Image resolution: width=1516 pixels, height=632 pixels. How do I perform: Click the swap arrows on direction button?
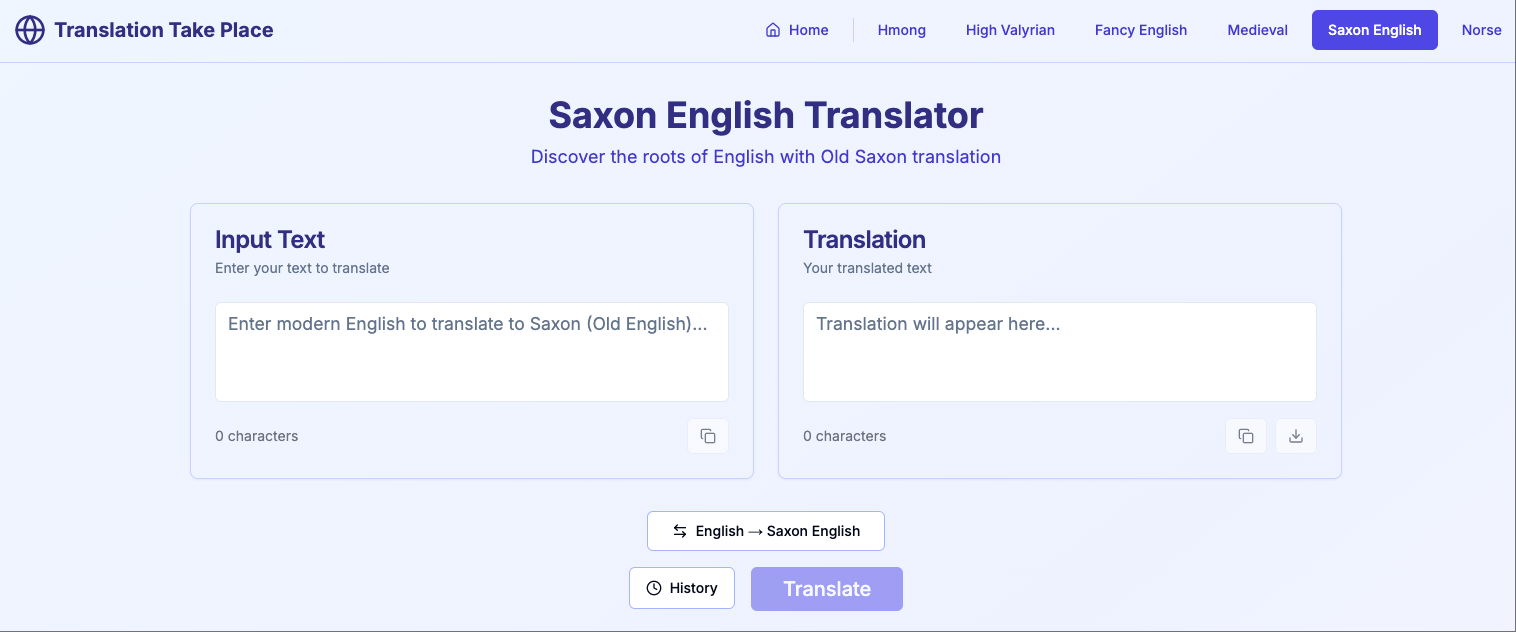[x=678, y=531]
